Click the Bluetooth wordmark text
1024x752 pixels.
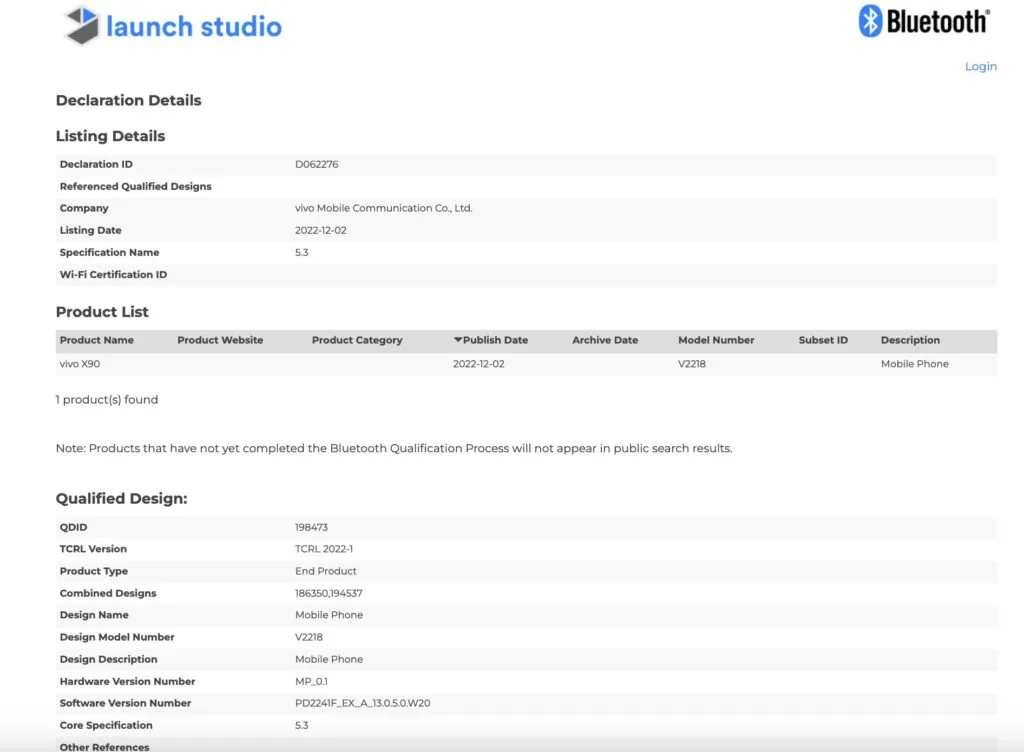pyautogui.click(x=938, y=21)
